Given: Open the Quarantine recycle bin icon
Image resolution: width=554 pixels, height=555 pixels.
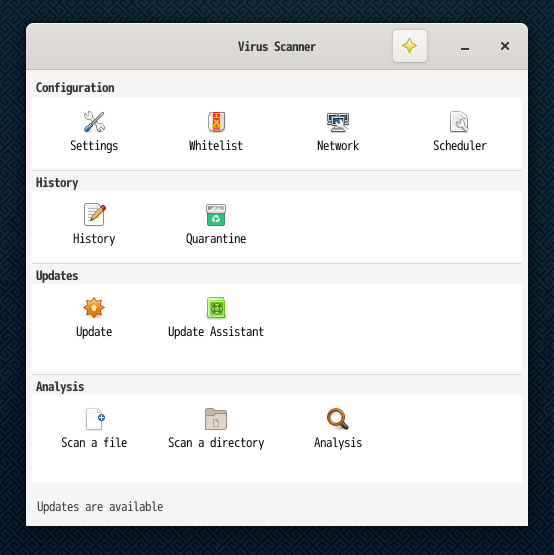Looking at the screenshot, I should (216, 215).
